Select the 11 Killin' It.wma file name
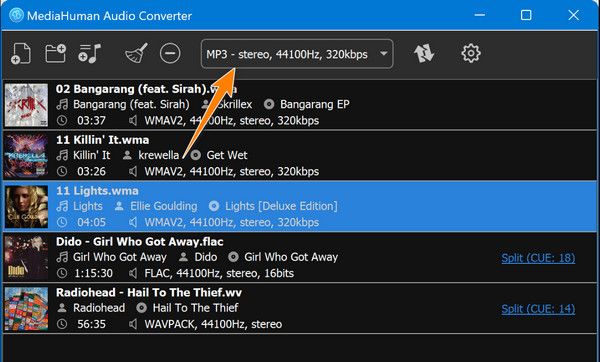This screenshot has height=362, width=600. click(x=103, y=140)
